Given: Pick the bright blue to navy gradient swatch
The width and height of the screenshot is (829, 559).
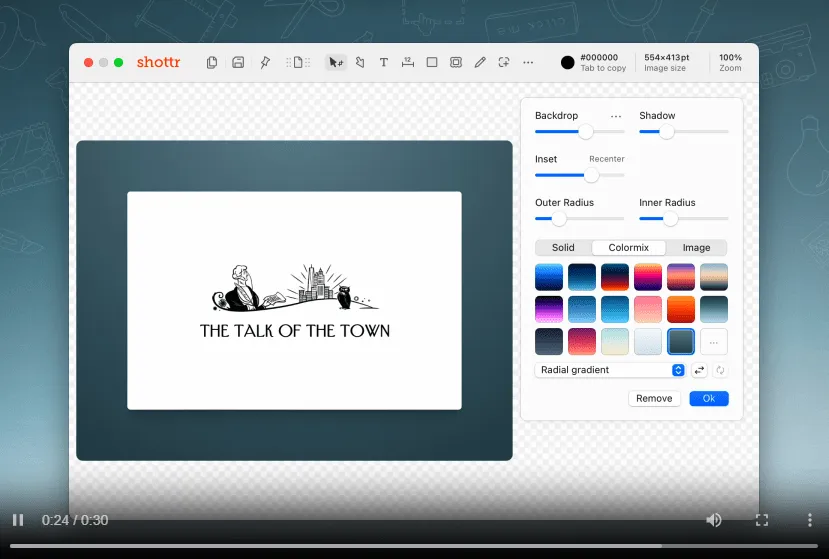Looking at the screenshot, I should [x=549, y=277].
